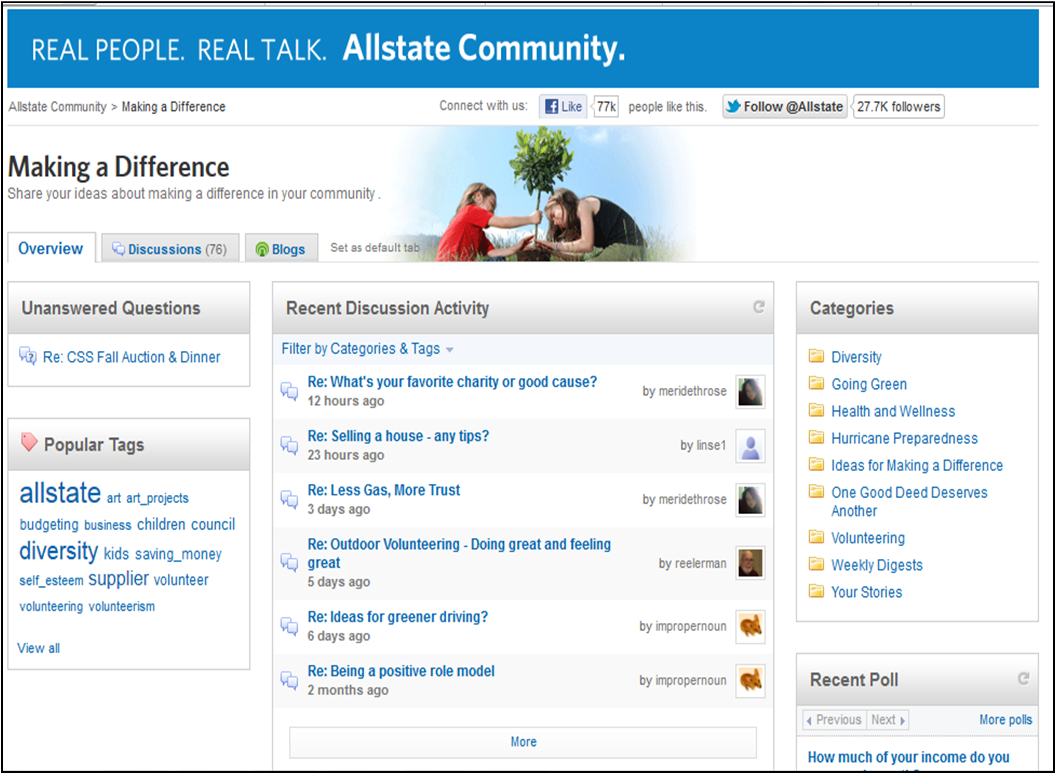The height and width of the screenshot is (774, 1056).
Task: Click Weekly Digests folder icon
Action: tap(816, 563)
